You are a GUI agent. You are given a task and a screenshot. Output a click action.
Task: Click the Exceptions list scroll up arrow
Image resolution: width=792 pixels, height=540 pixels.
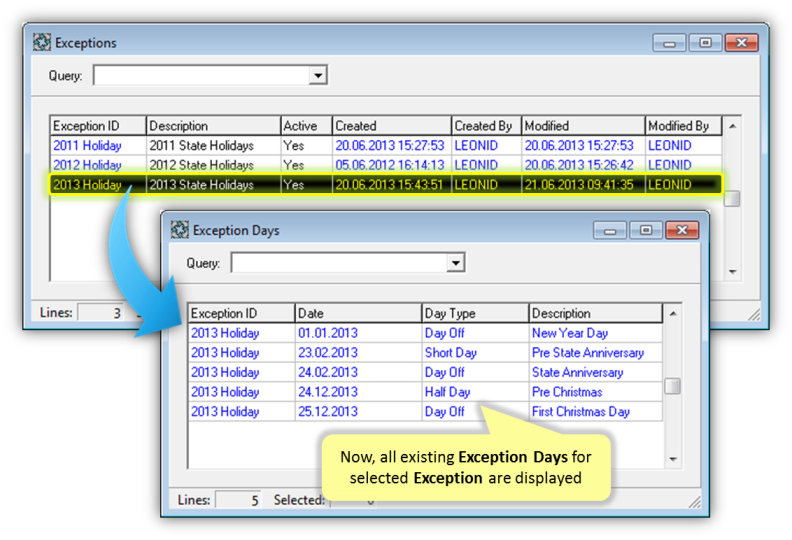point(732,126)
